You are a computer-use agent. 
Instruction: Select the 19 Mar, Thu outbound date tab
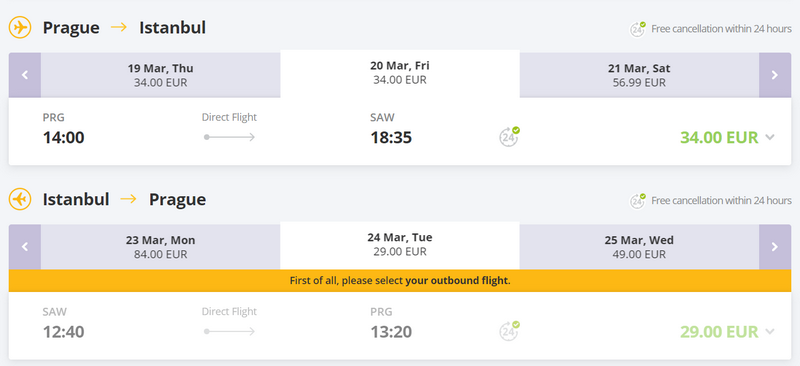161,75
